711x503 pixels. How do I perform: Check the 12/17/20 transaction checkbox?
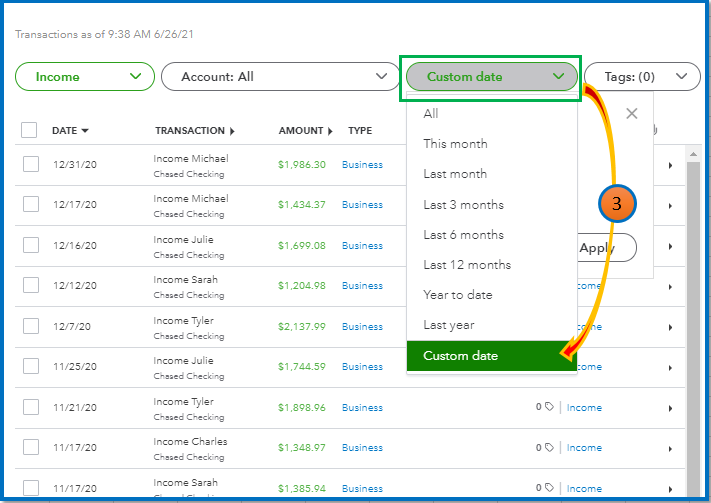[x=31, y=204]
